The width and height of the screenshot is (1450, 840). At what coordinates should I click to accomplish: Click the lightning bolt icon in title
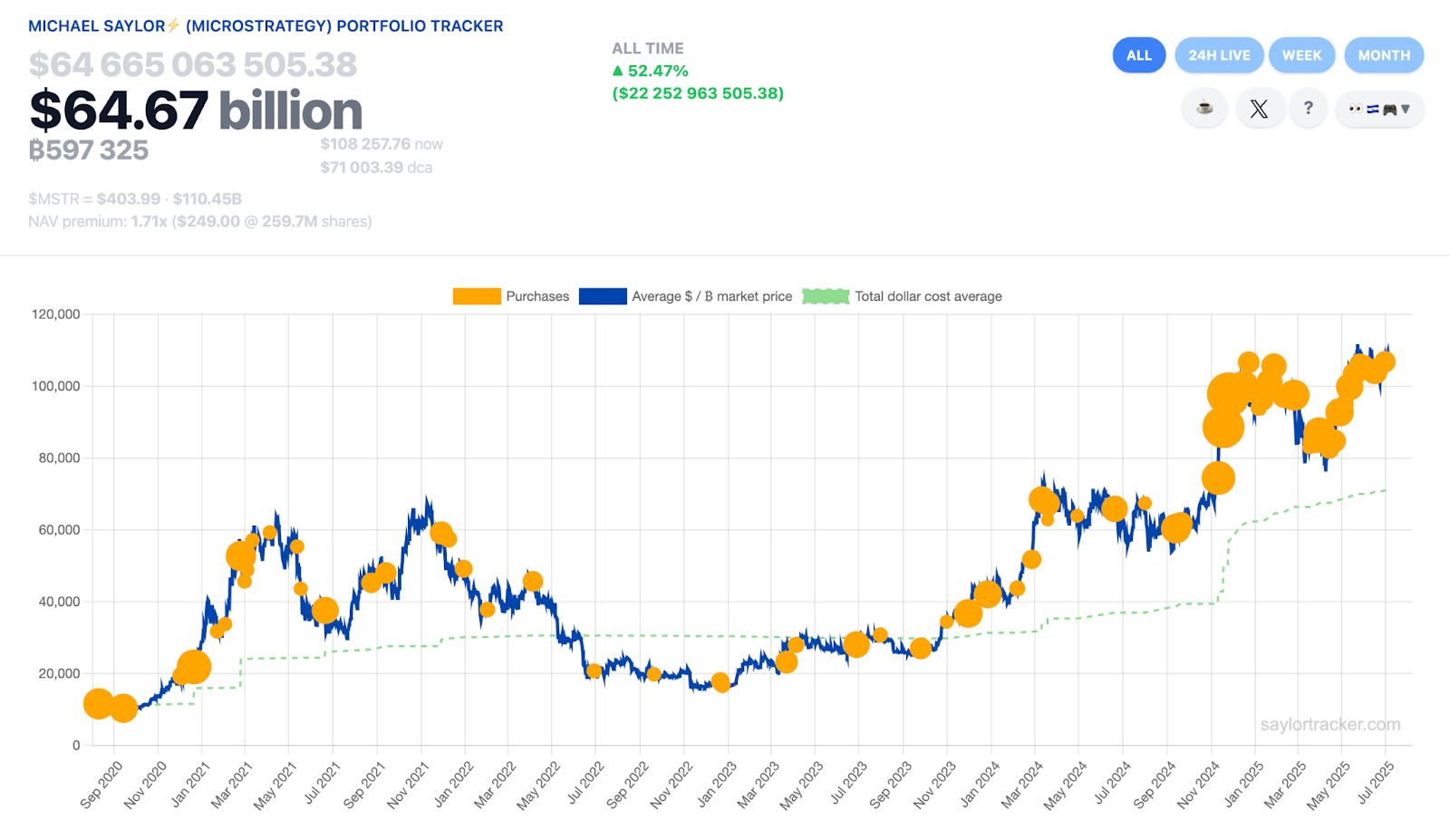[174, 25]
